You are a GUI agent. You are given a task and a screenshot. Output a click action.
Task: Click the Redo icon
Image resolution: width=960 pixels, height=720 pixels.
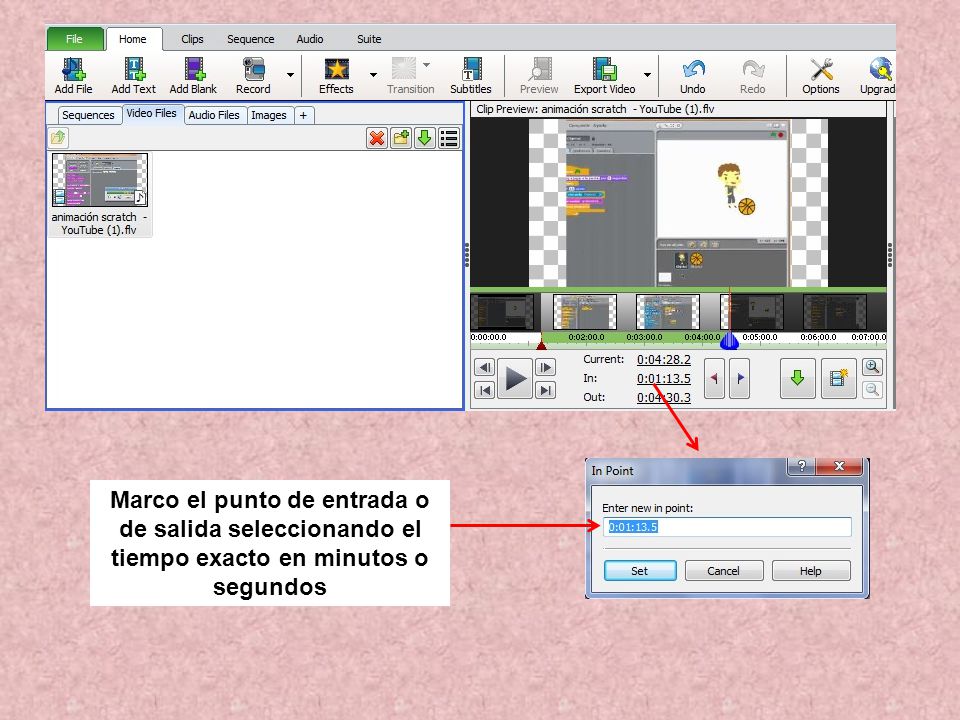(753, 69)
